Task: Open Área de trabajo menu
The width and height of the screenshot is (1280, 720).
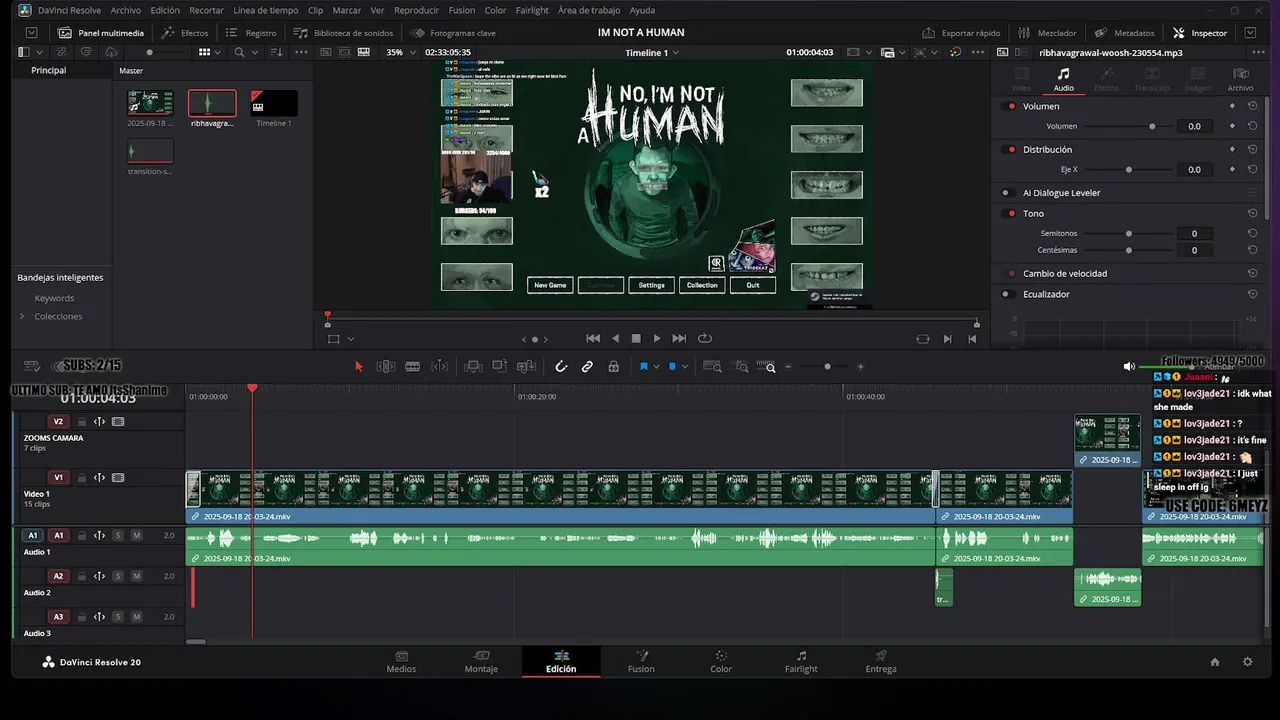Action: click(x=589, y=10)
